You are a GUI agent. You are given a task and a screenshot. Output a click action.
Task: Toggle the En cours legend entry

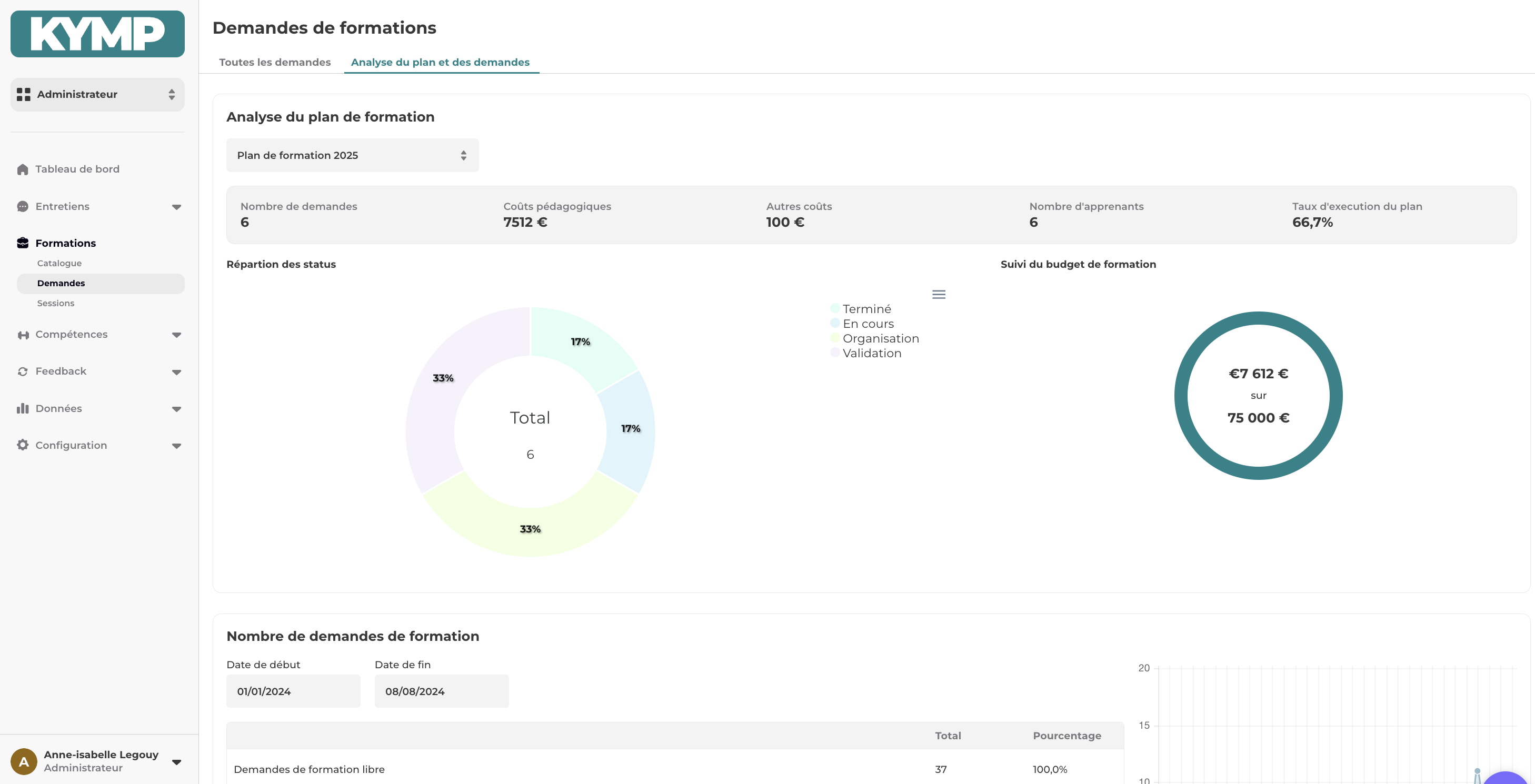point(868,324)
